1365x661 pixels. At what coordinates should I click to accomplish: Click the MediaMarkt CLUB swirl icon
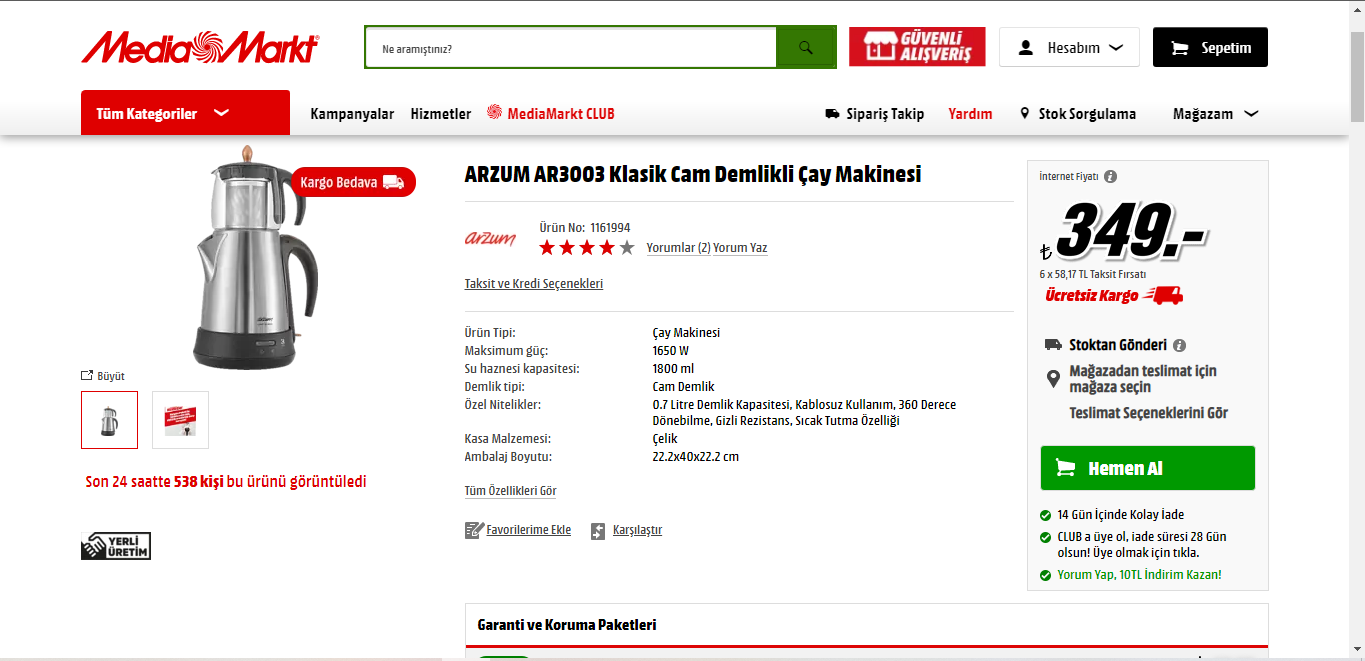(494, 112)
